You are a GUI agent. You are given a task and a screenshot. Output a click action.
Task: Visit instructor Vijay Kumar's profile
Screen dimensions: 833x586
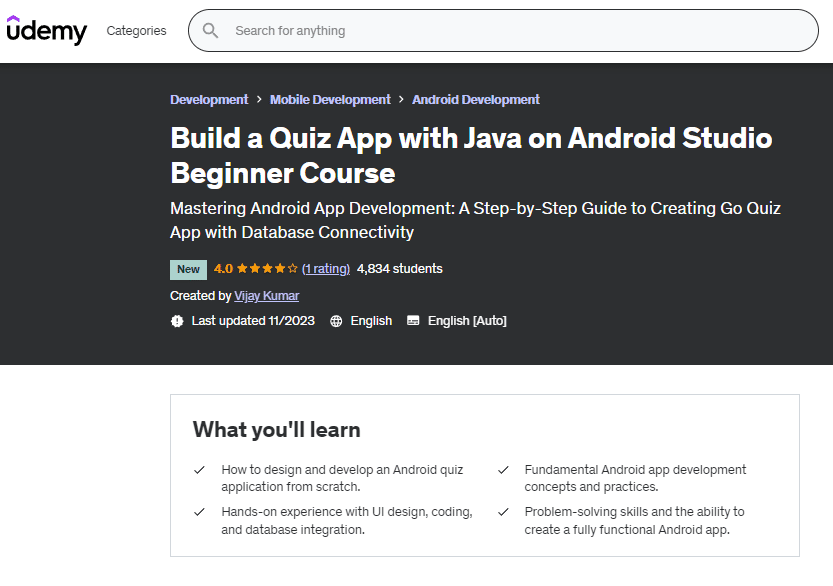pos(266,296)
